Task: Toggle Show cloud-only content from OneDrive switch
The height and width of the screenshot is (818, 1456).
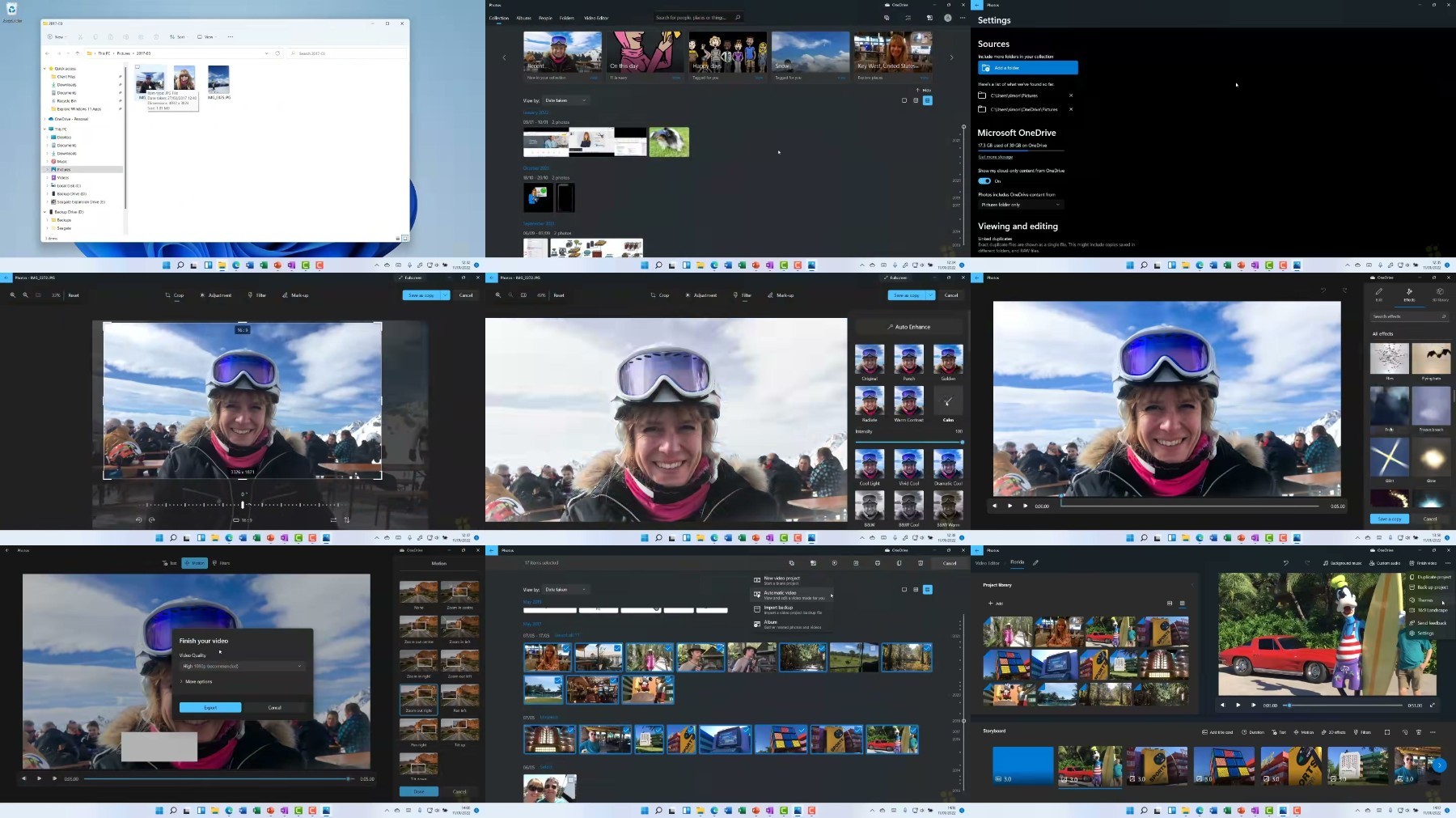Action: coord(984,181)
